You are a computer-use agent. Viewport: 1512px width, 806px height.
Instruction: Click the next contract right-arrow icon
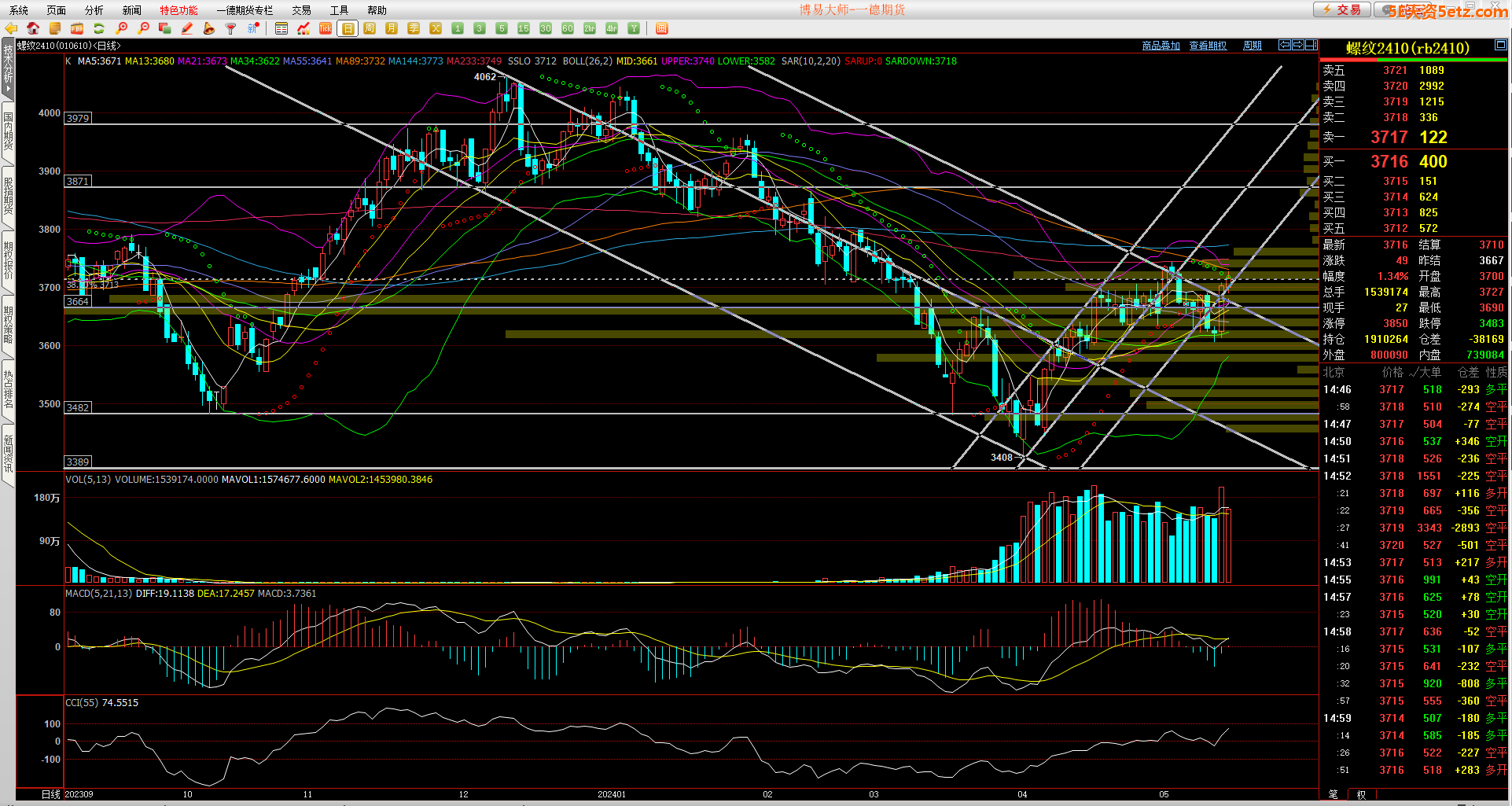tap(1298, 45)
